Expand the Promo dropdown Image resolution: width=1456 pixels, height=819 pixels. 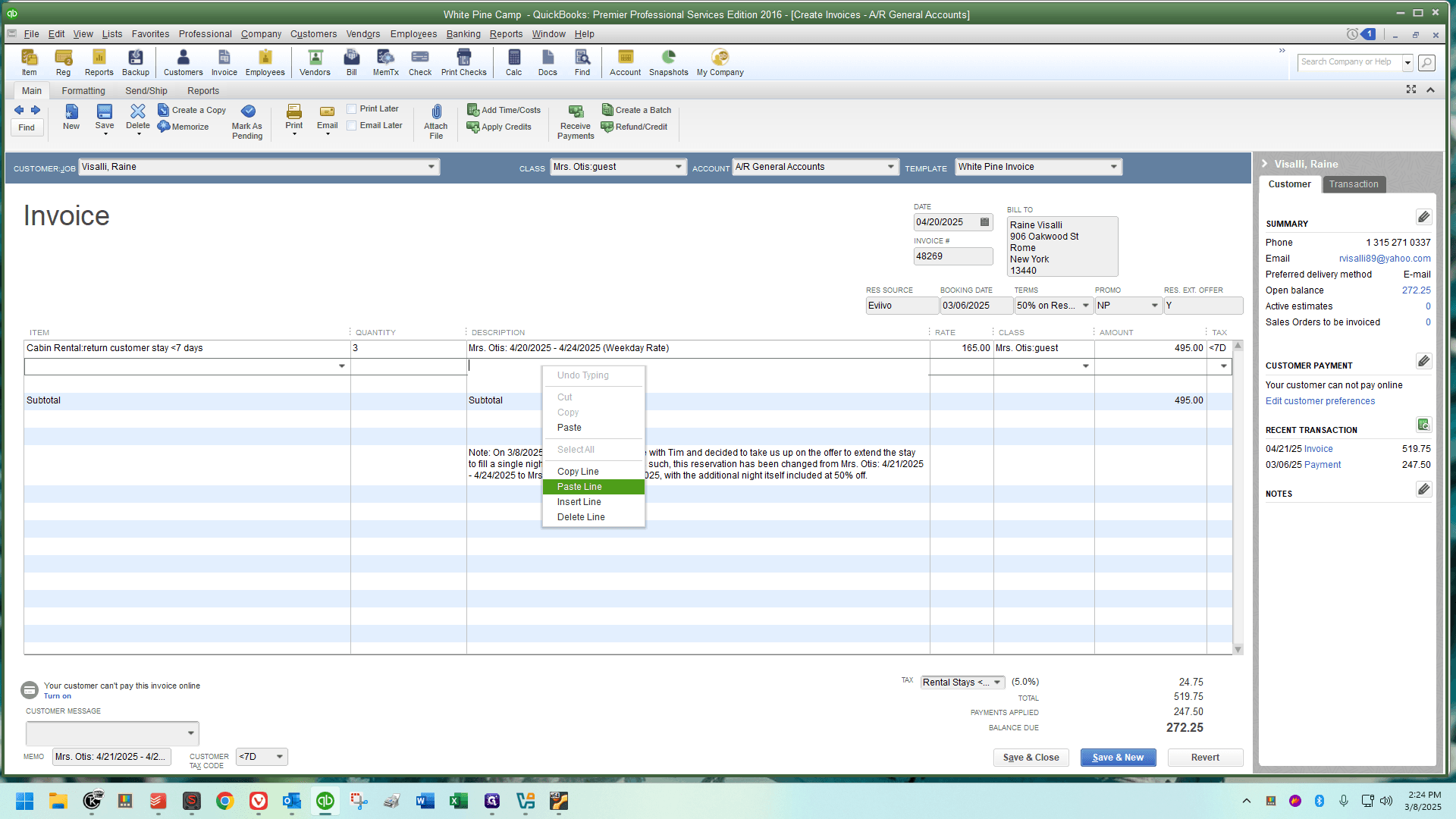pyautogui.click(x=1154, y=306)
